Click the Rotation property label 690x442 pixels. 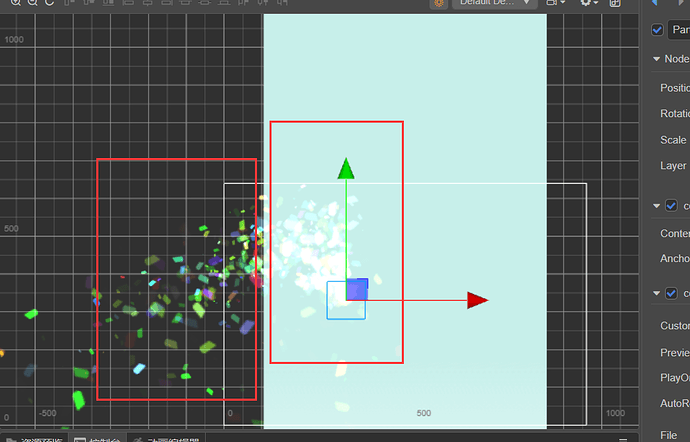(675, 114)
